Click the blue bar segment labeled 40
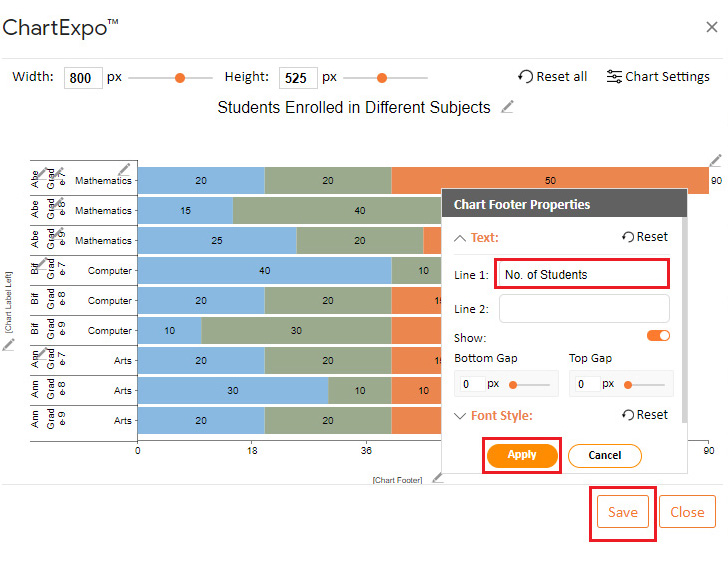This screenshot has height=563, width=728. [265, 270]
